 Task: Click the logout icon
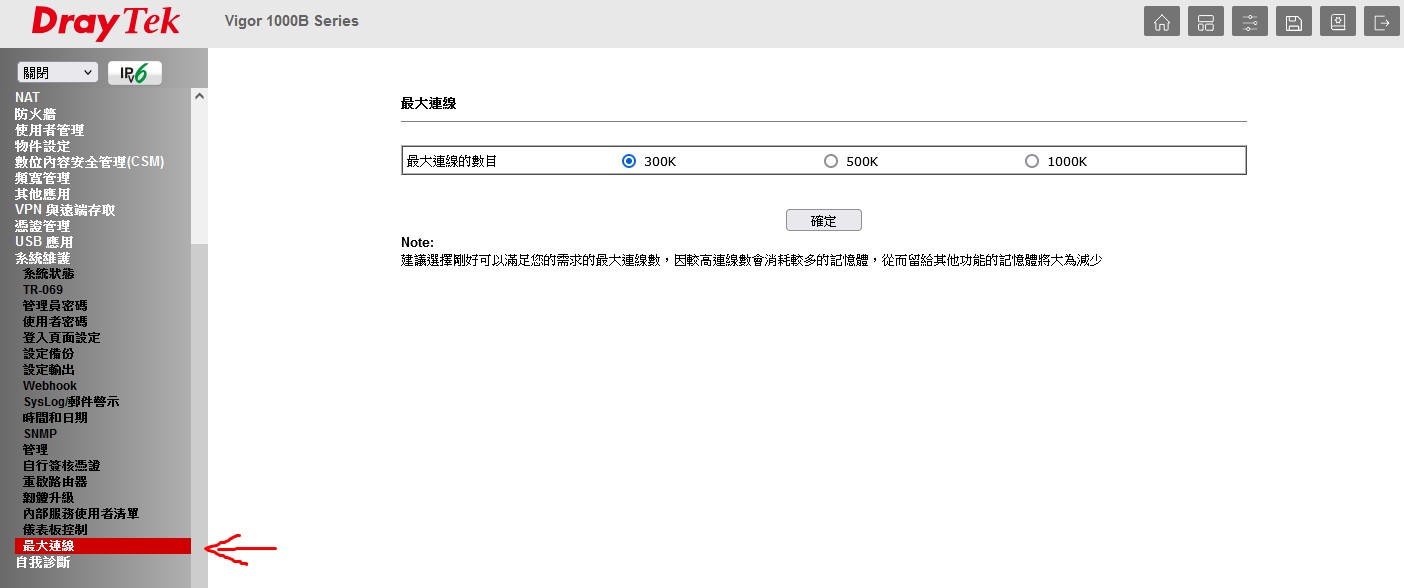1381,23
